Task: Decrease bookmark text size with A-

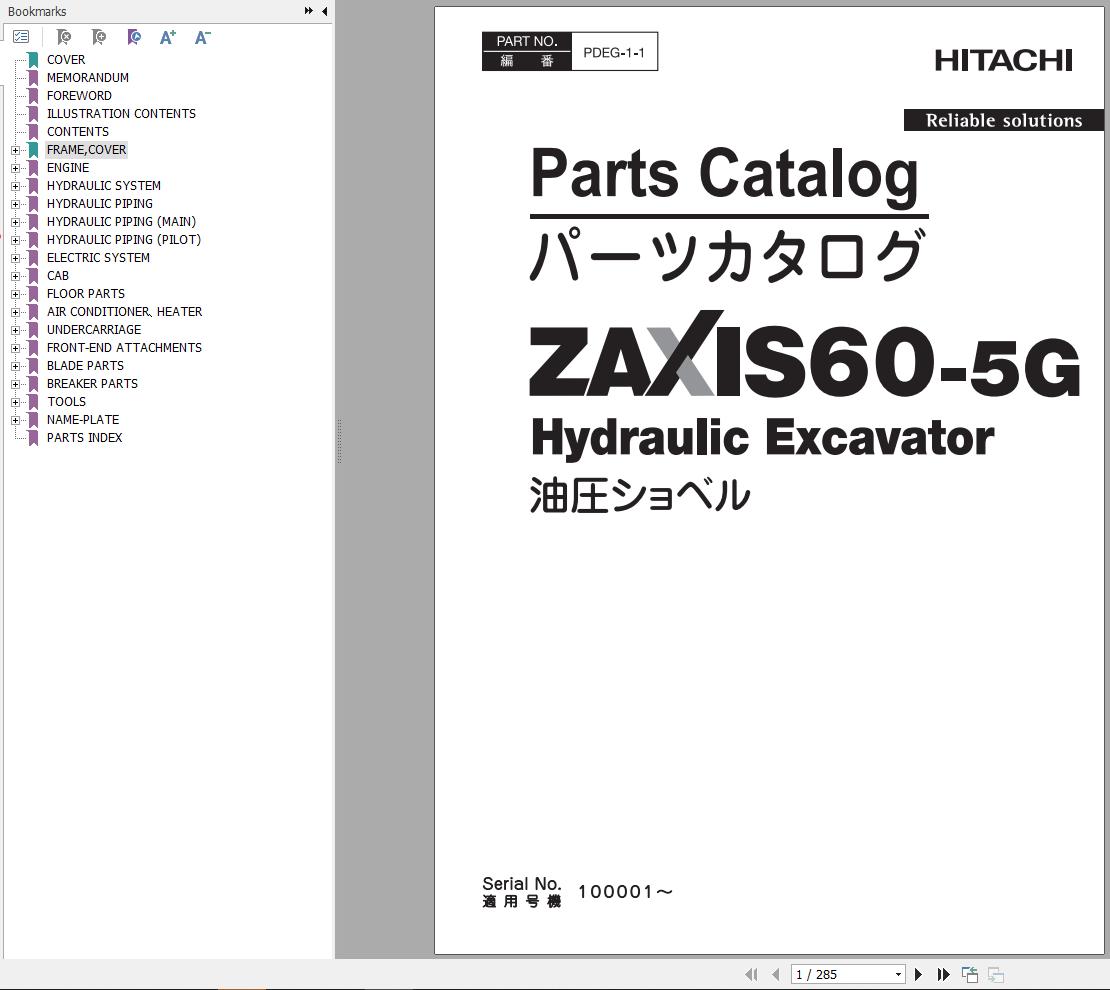Action: coord(202,37)
